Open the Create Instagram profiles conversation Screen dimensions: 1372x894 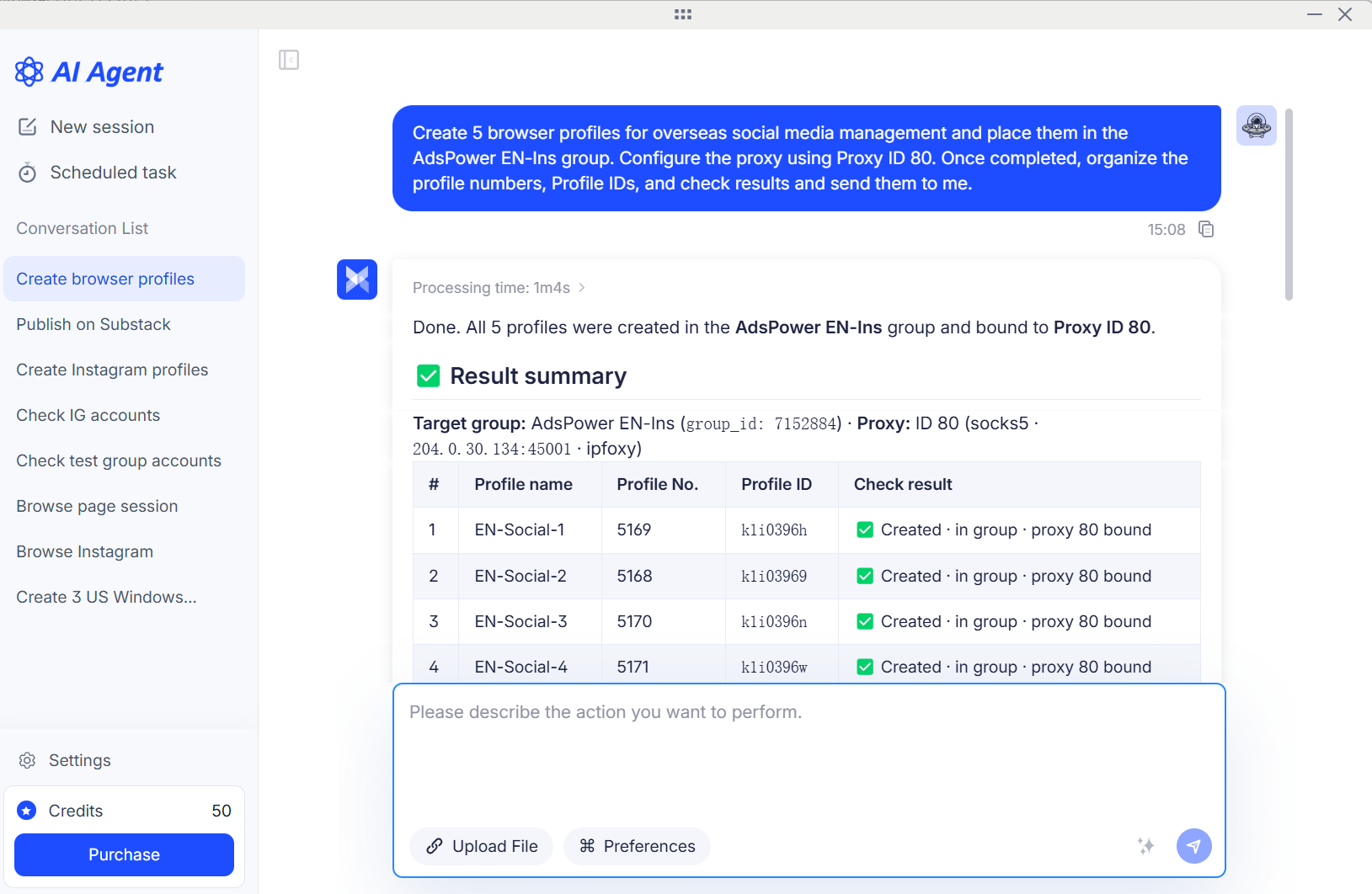pyautogui.click(x=125, y=370)
